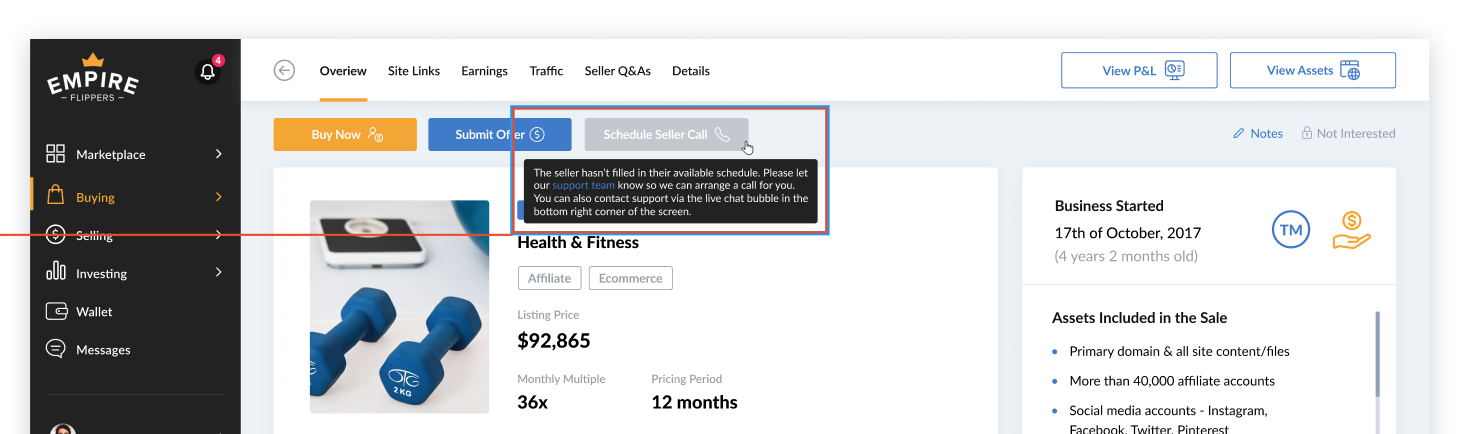Click the View P&L button
The height and width of the screenshot is (434, 1460).
click(x=1139, y=70)
